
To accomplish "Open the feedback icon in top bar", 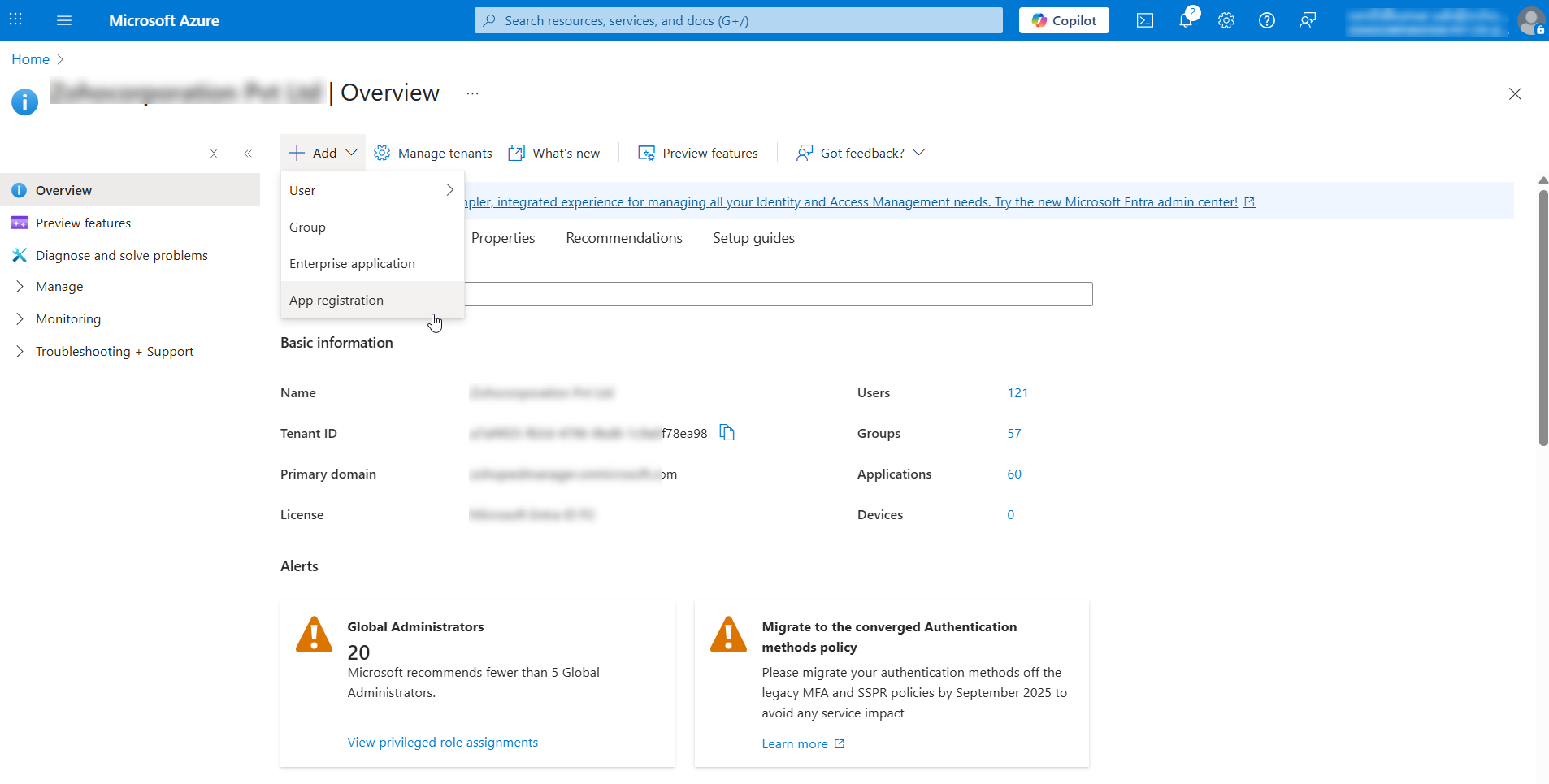I will 1306,20.
